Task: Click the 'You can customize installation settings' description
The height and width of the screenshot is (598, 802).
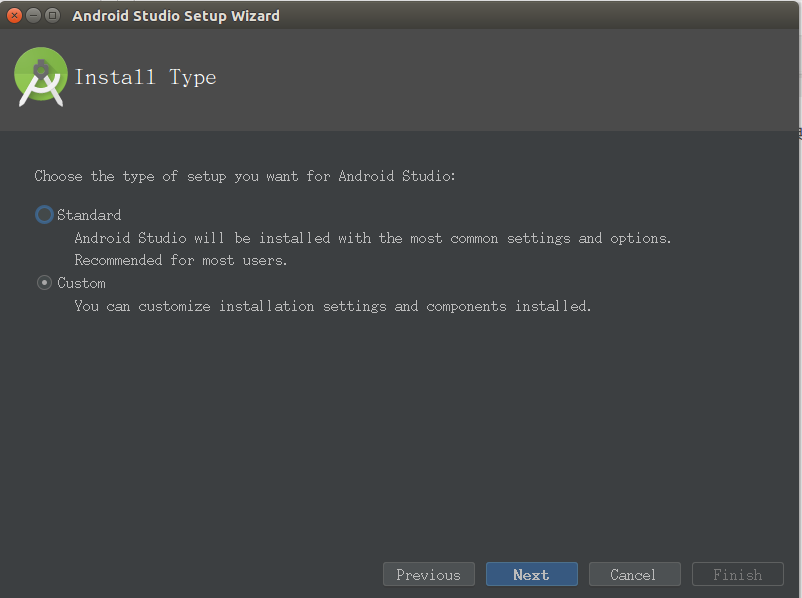Action: coord(333,306)
